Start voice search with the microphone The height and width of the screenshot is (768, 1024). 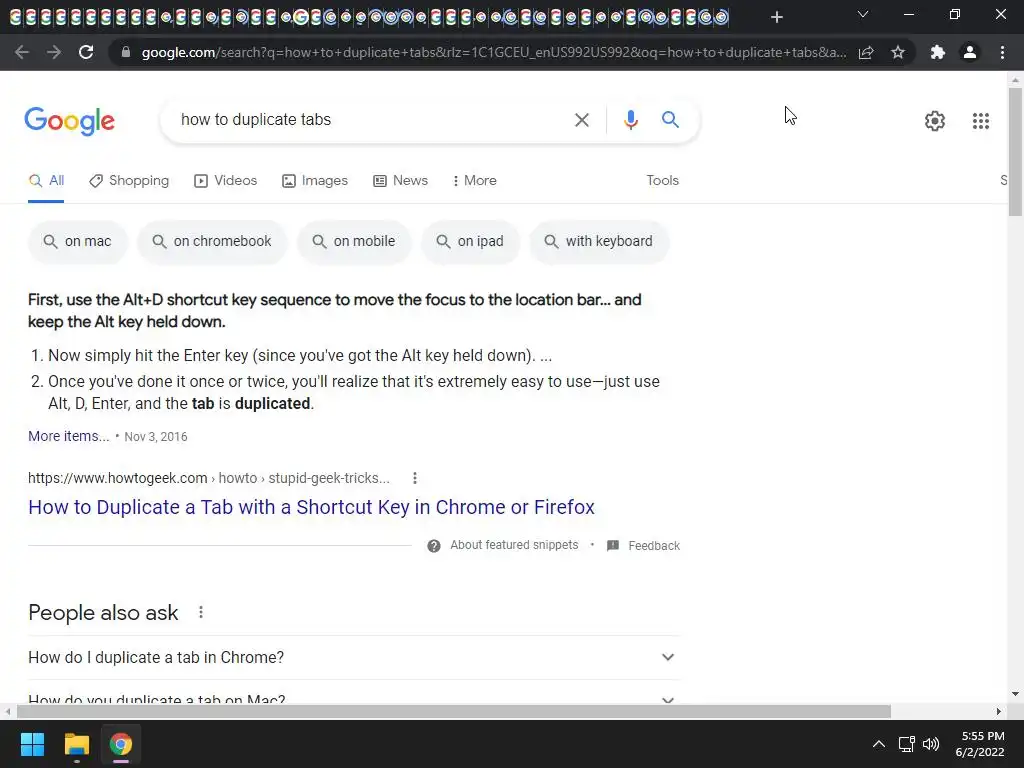630,120
